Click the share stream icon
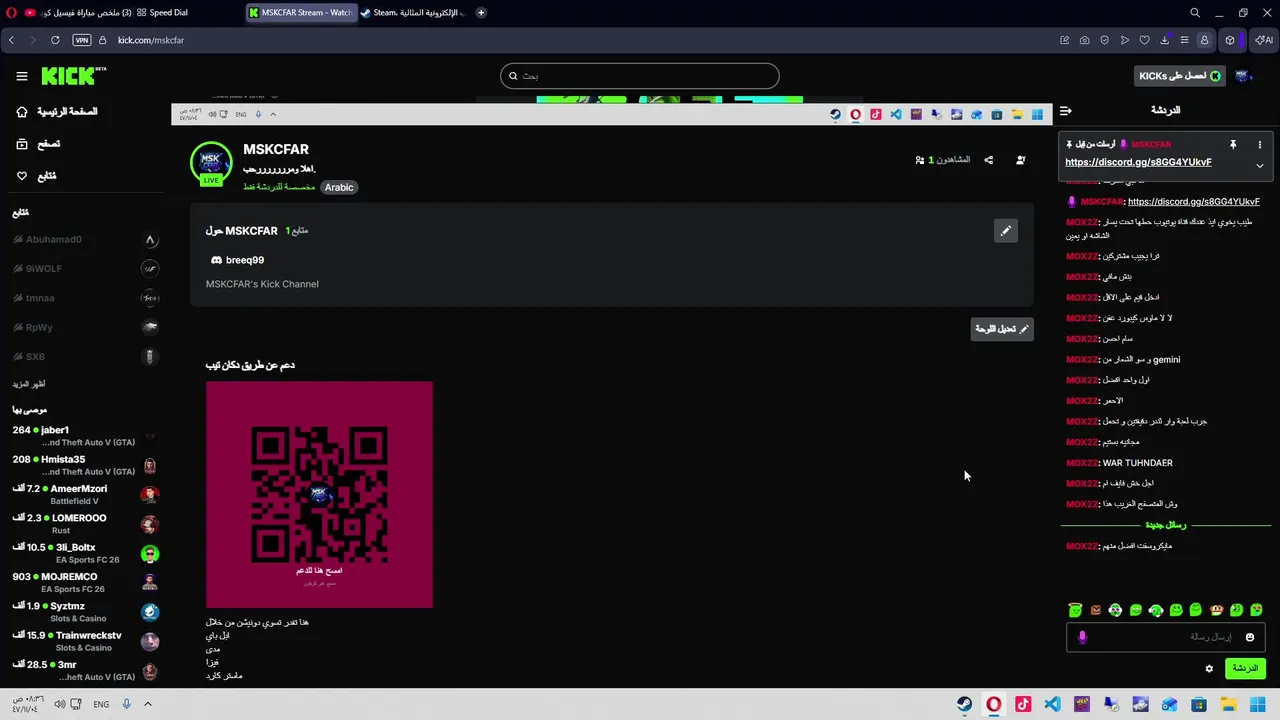This screenshot has width=1280, height=720. [989, 160]
